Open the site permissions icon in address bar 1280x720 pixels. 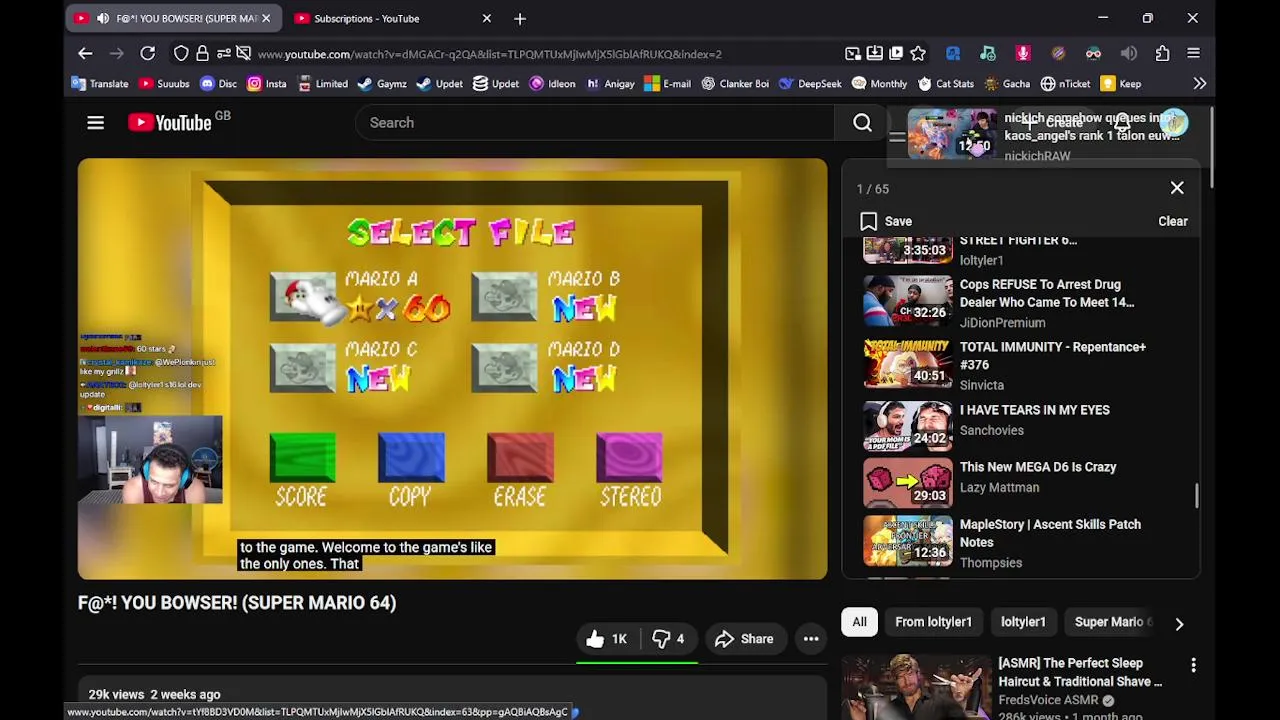pyautogui.click(x=223, y=54)
